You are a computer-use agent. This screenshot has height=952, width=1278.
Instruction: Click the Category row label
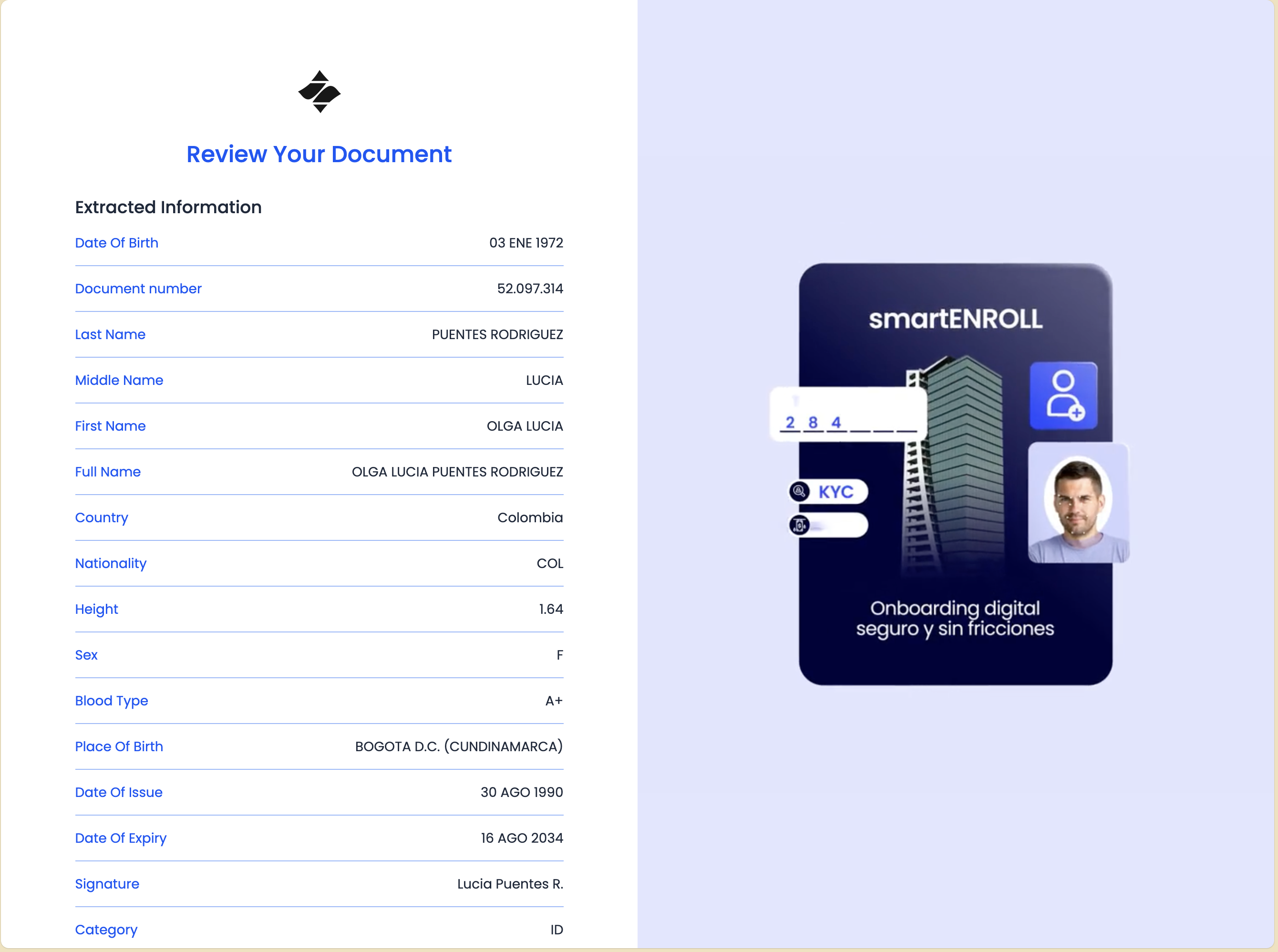(x=106, y=930)
